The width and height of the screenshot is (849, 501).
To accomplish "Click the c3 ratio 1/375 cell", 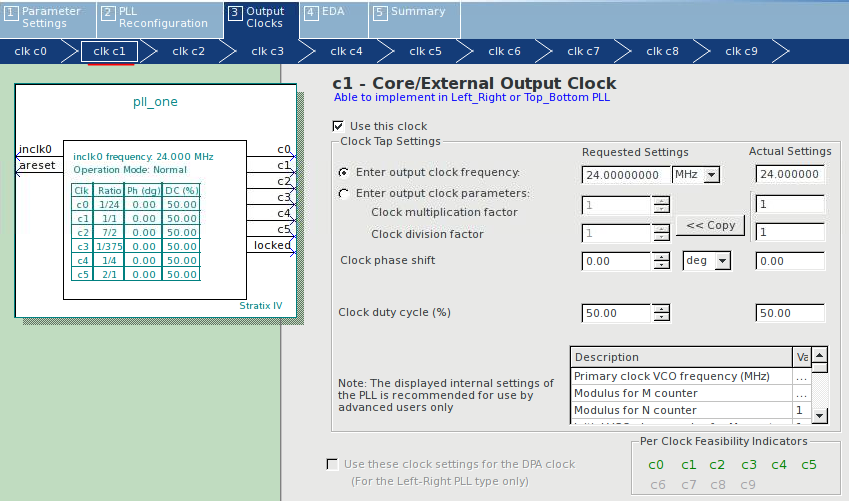I will coord(109,246).
